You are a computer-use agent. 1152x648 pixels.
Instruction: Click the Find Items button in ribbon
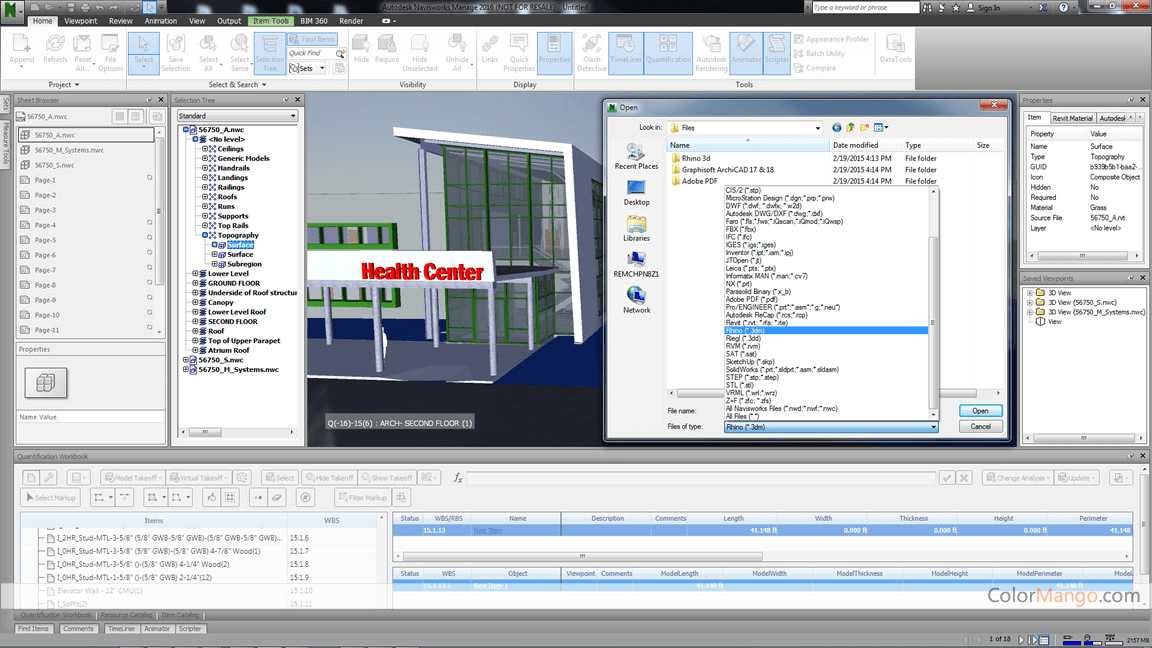(312, 39)
